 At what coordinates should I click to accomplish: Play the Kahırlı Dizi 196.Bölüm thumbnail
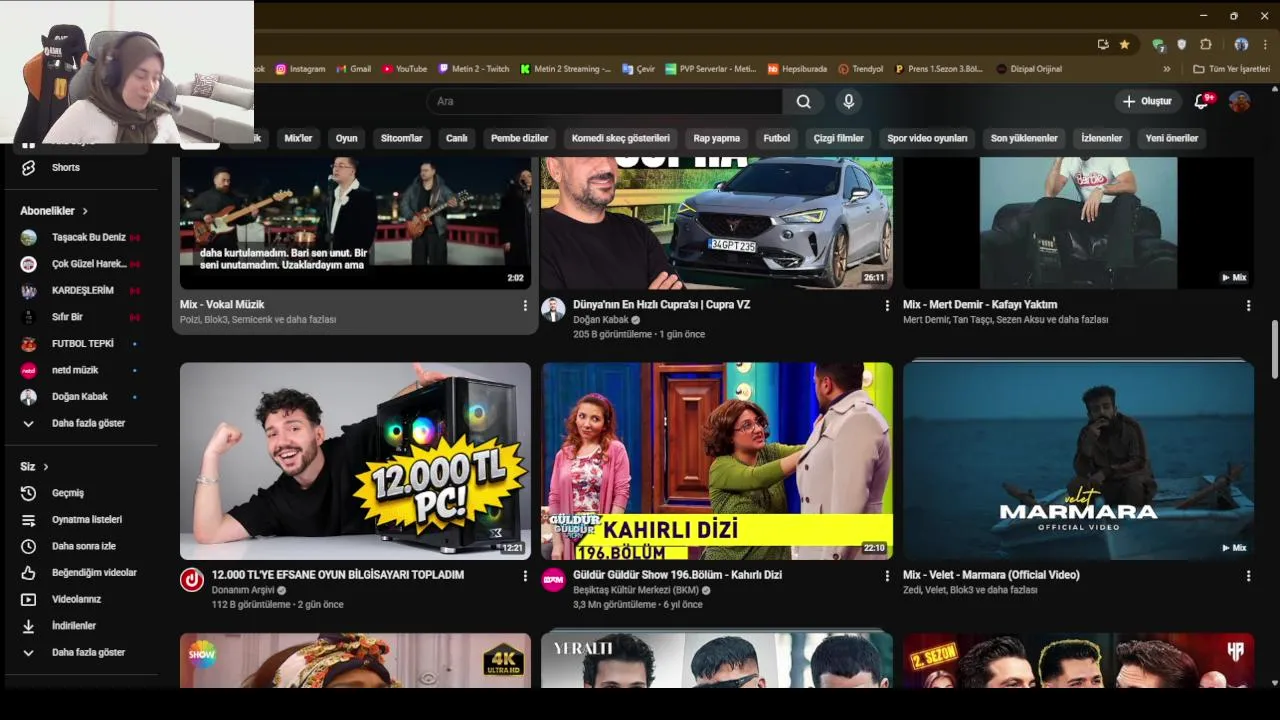717,461
